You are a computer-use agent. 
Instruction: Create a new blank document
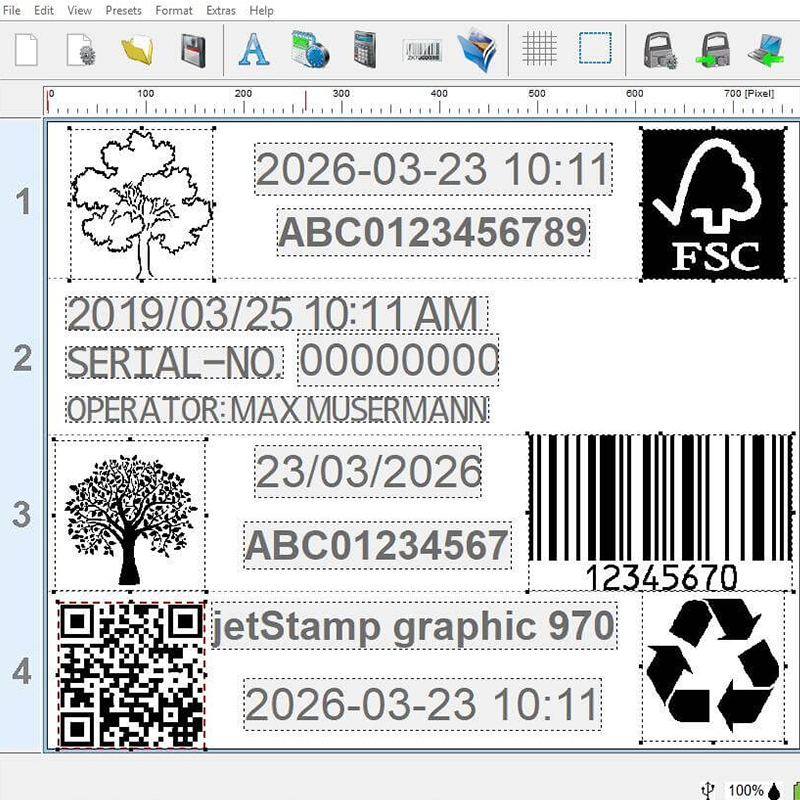26,49
